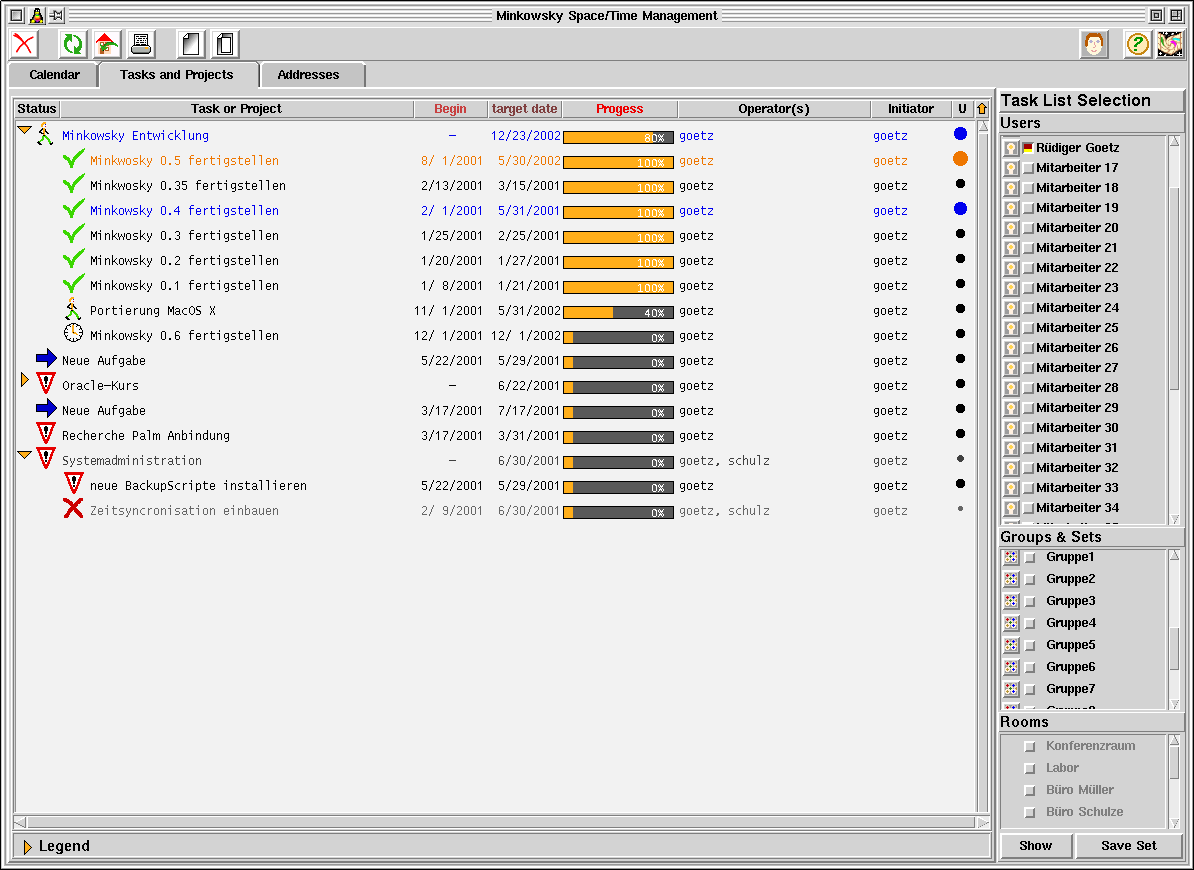Click the red house toolbar icon

[x=107, y=44]
